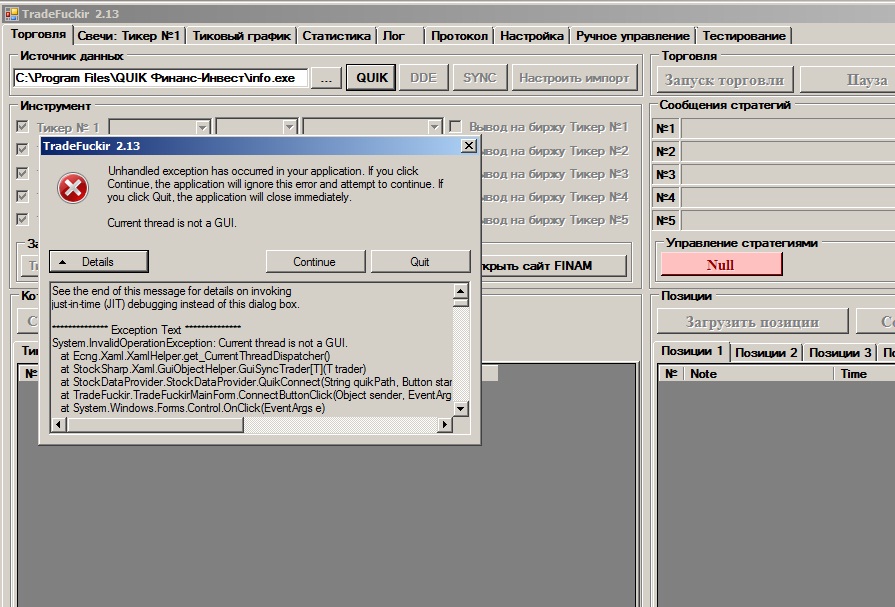Open the Тиковый график tab

coord(242,36)
